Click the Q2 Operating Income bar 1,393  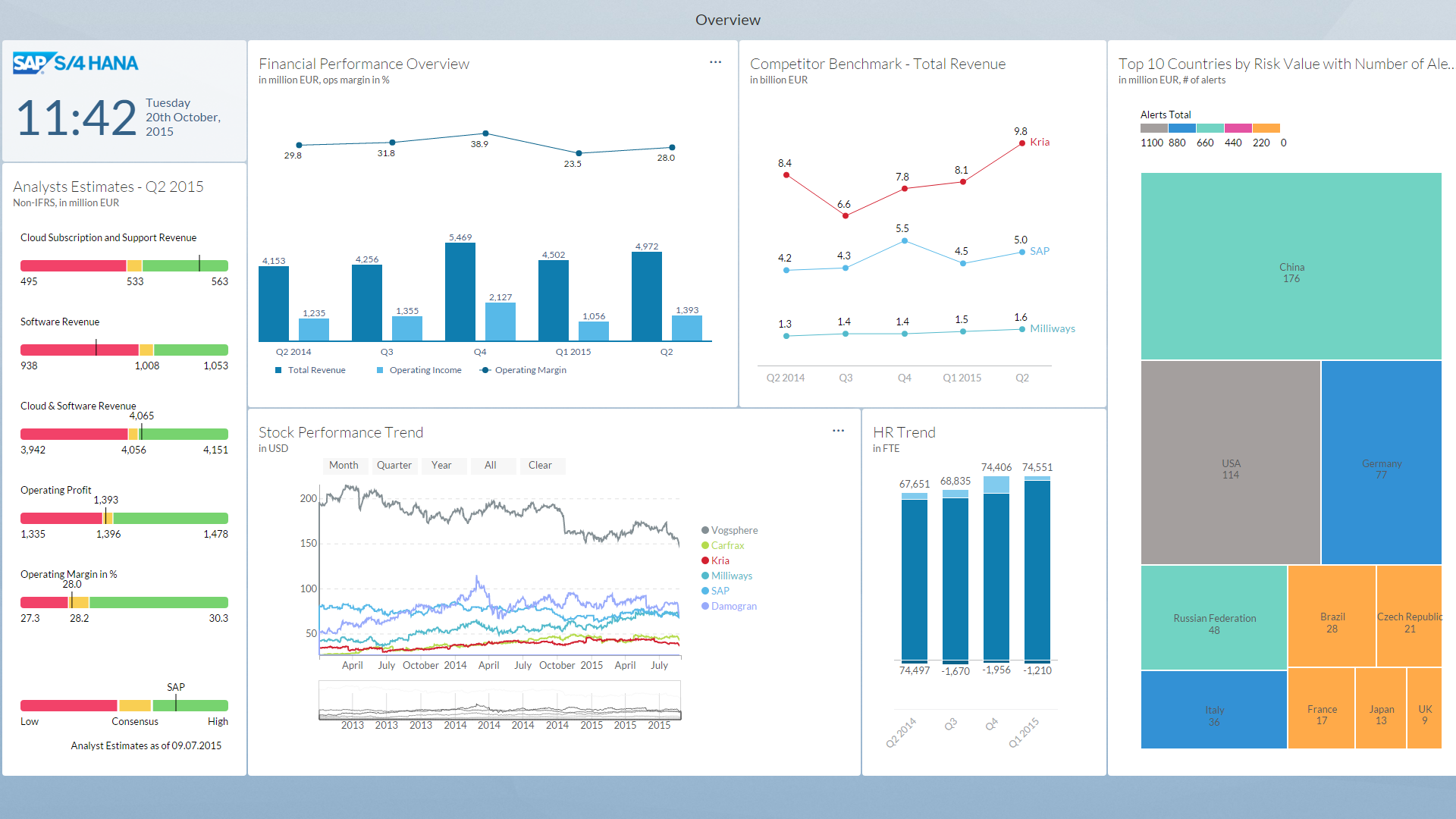pos(687,328)
